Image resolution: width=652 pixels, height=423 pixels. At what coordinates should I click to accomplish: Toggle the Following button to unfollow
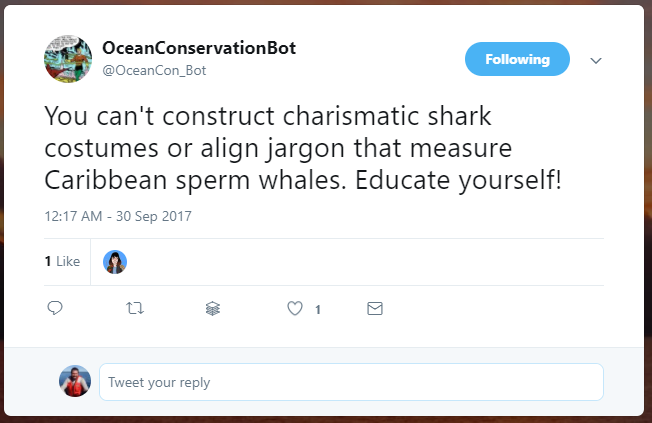tap(517, 60)
